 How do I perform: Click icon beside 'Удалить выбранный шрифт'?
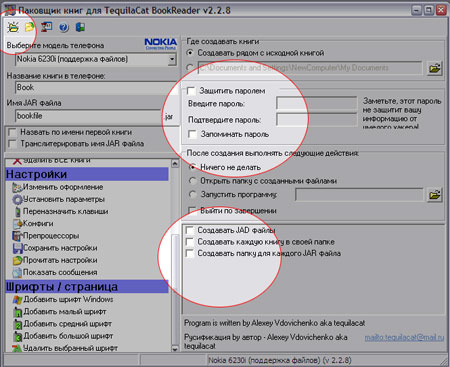[17, 348]
